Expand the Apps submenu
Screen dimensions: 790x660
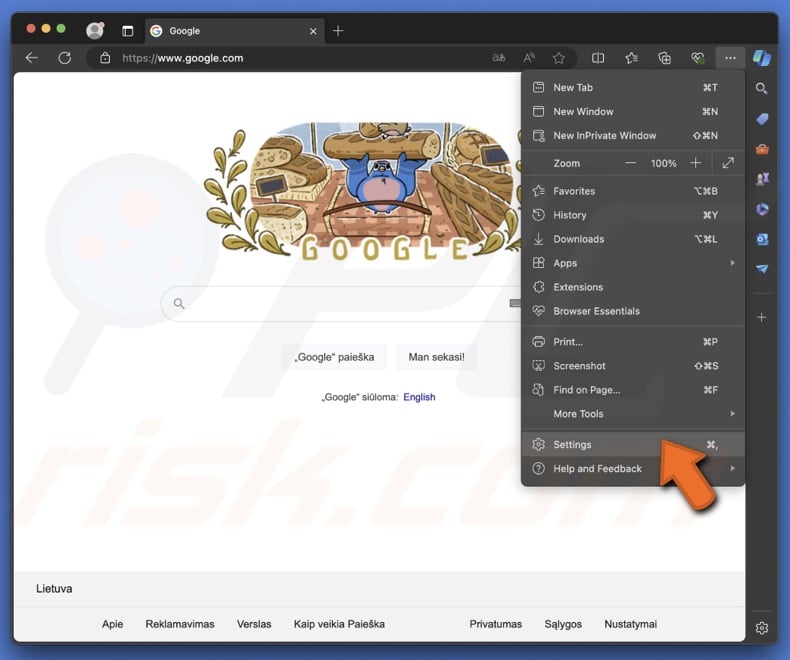tap(632, 263)
